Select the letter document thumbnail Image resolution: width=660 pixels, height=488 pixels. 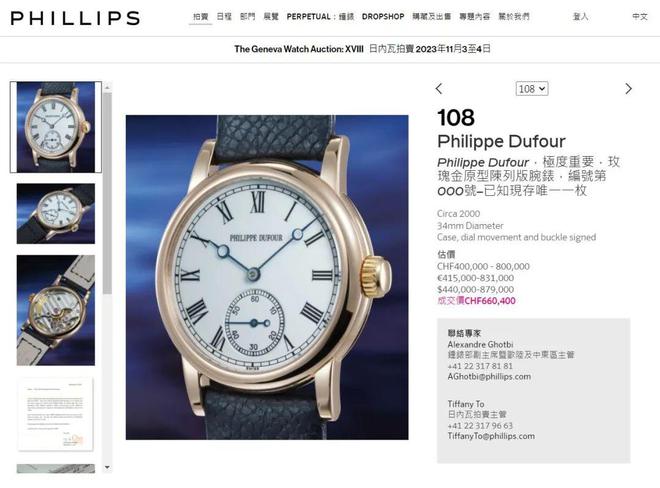[56, 414]
